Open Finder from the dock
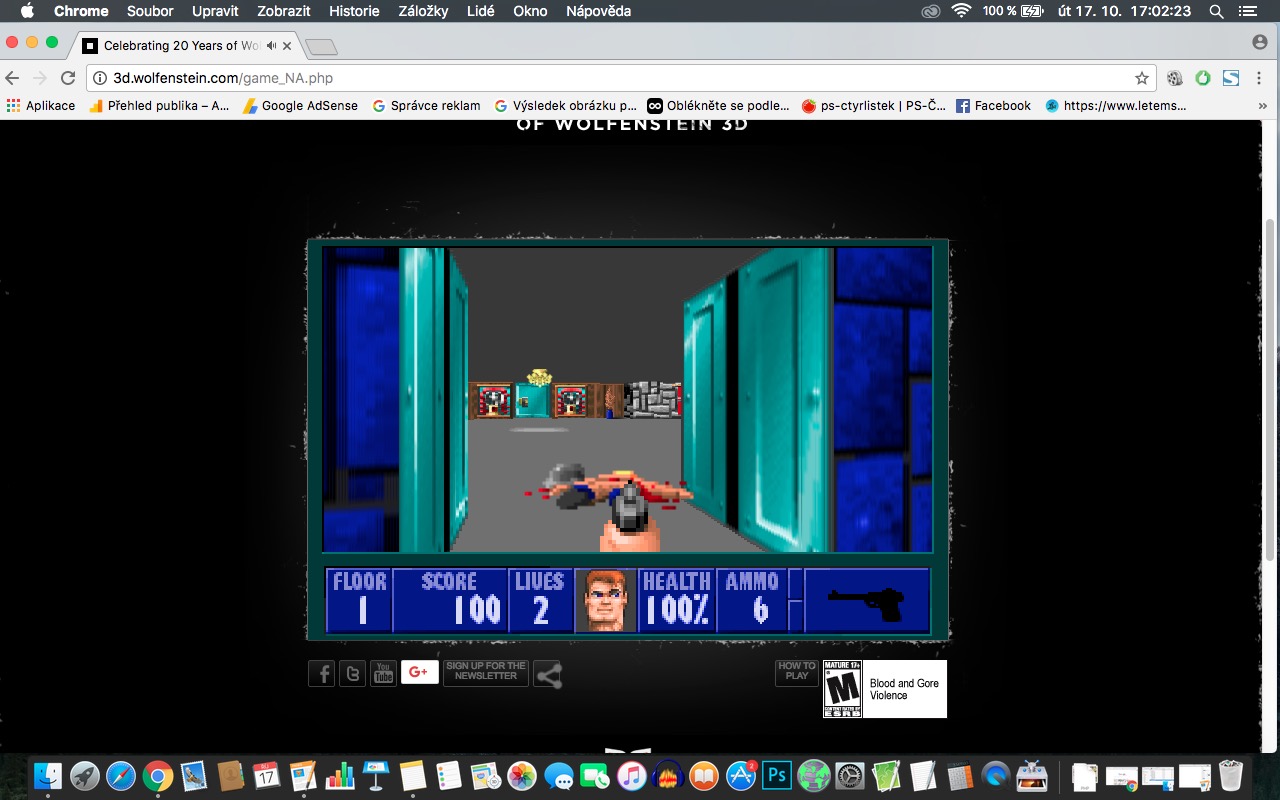Image resolution: width=1280 pixels, height=800 pixels. [47, 775]
